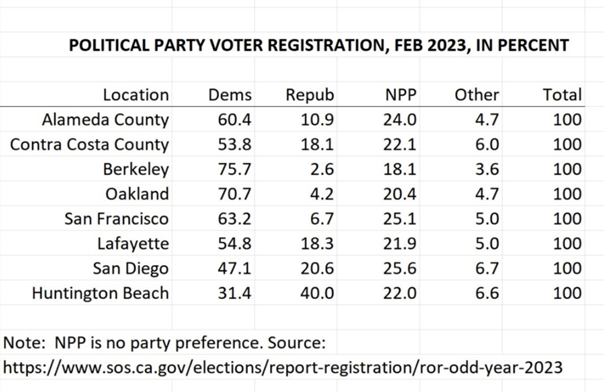Select San Diego Dems value 47.1
The image size is (604, 392).
coord(234,268)
